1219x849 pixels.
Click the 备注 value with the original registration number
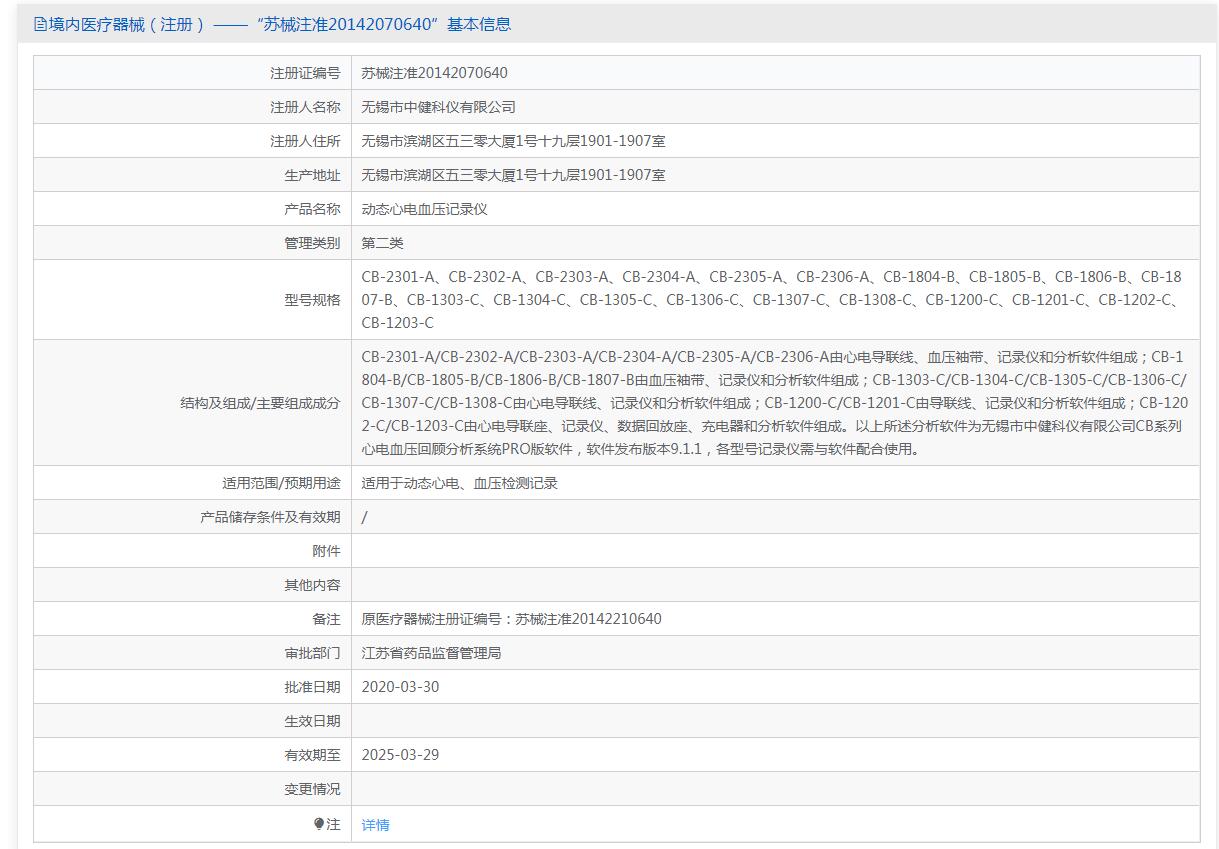(x=511, y=619)
